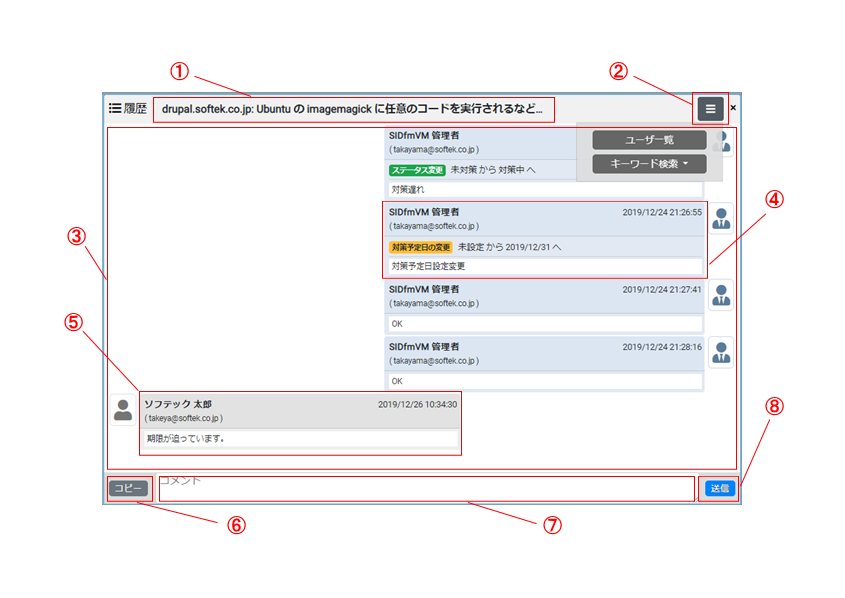Expand the キーワード検索 dropdown

tap(649, 164)
